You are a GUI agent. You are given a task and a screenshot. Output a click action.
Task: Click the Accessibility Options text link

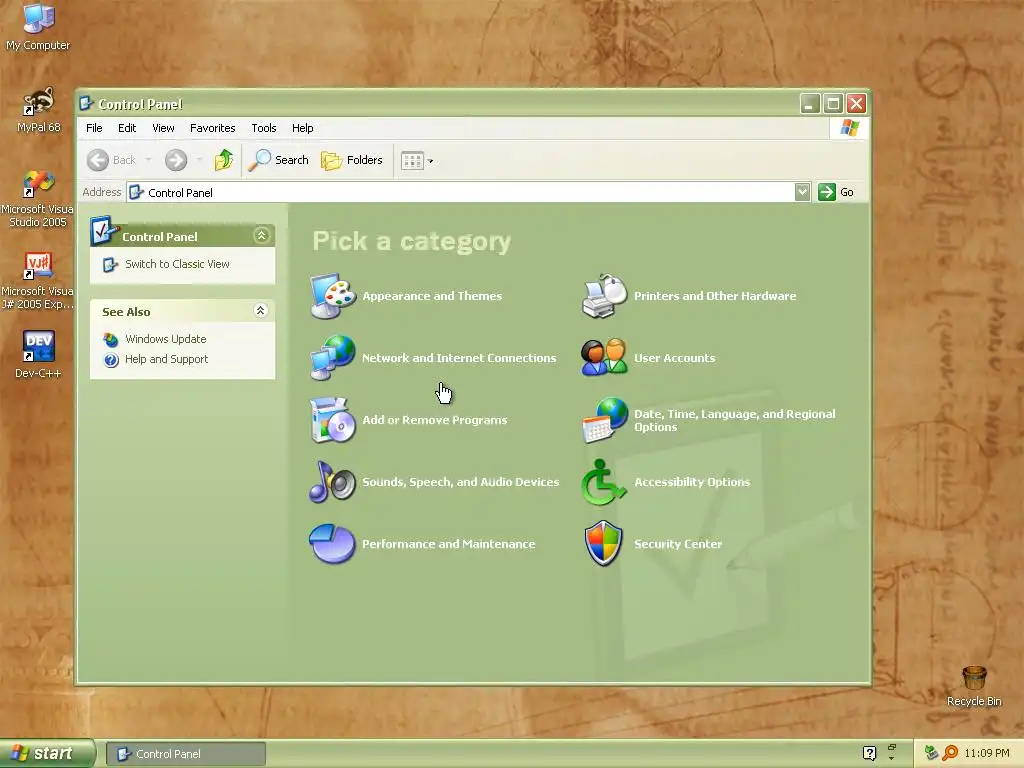[692, 482]
